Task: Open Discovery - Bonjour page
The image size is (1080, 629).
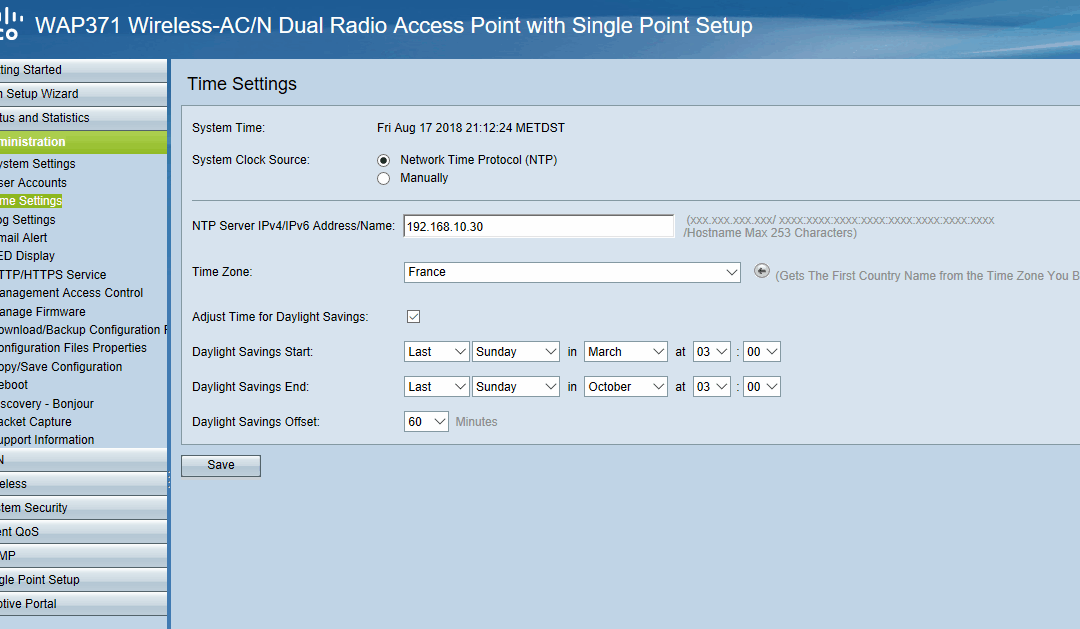Action: tap(47, 404)
